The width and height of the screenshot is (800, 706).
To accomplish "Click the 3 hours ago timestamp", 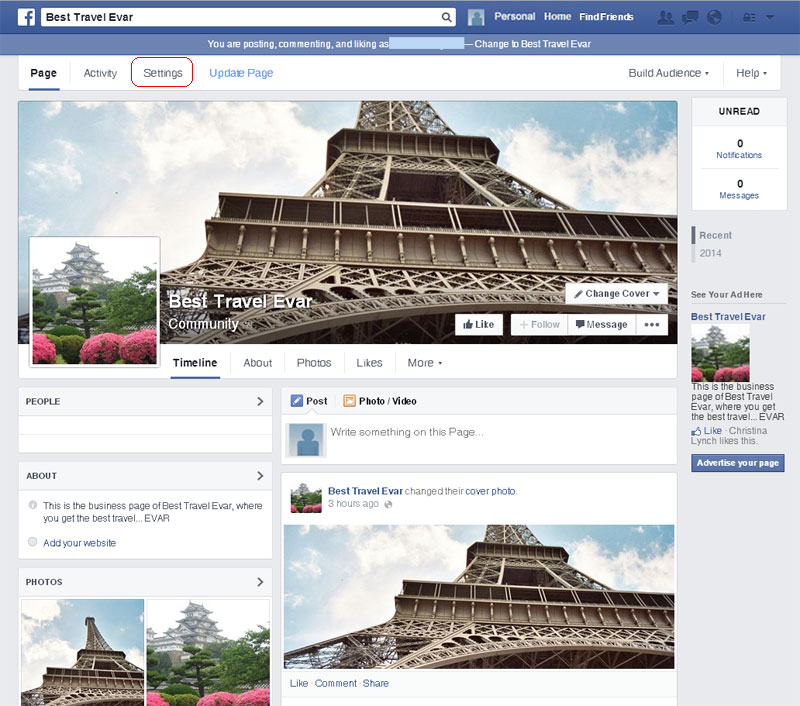I will (353, 503).
